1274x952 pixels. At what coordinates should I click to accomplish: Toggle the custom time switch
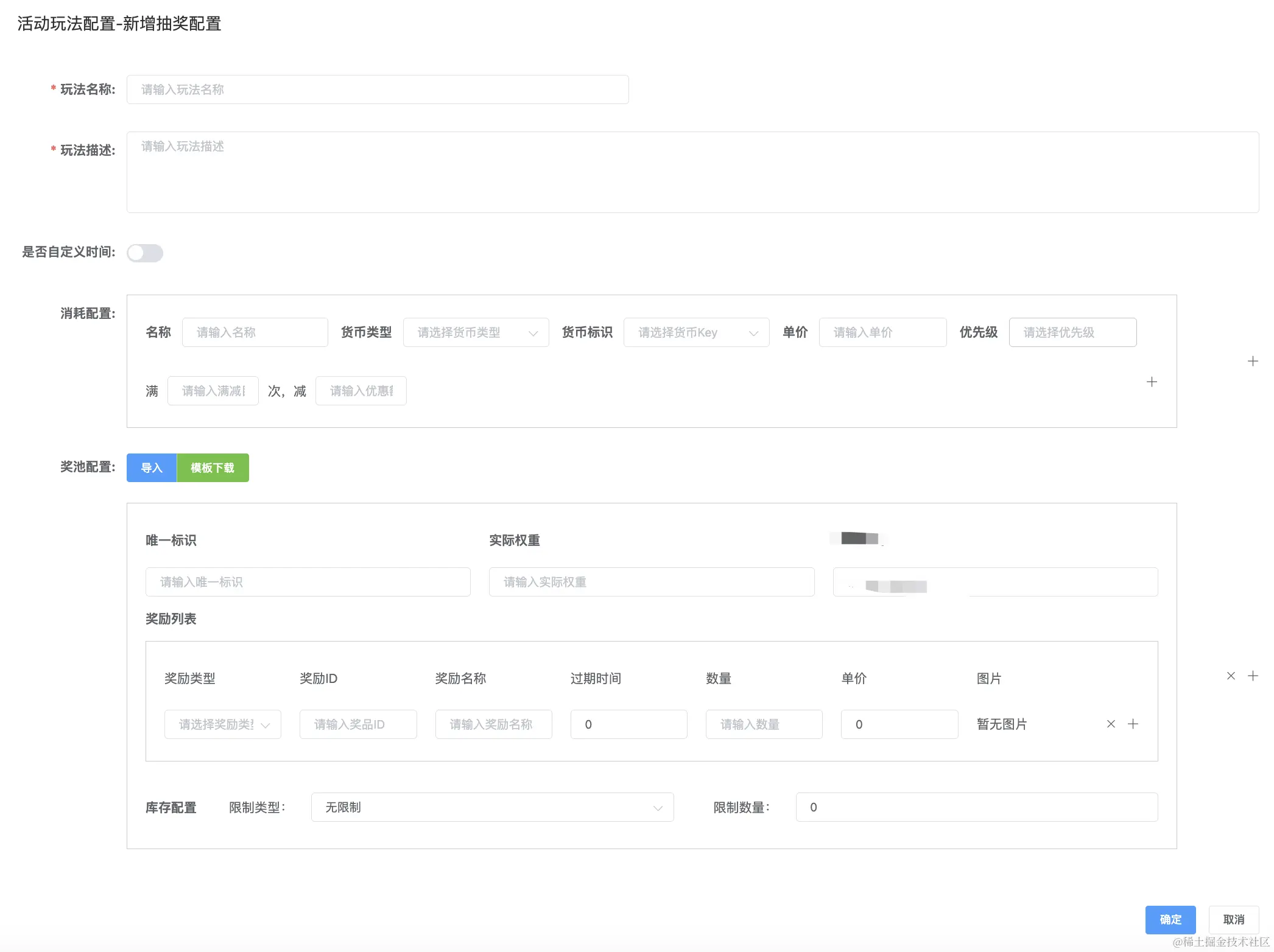coord(145,253)
